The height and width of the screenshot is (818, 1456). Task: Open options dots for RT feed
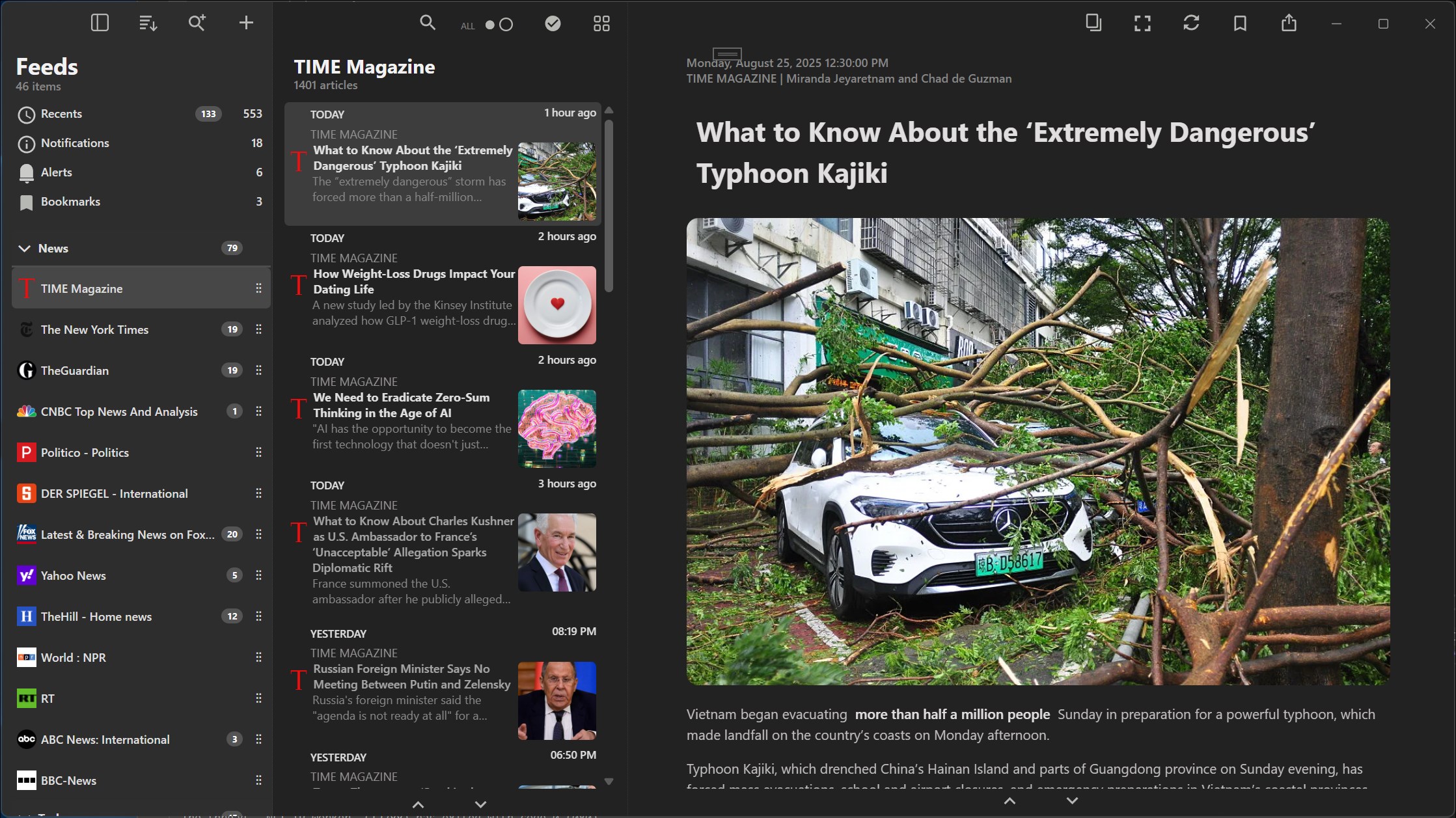click(258, 698)
